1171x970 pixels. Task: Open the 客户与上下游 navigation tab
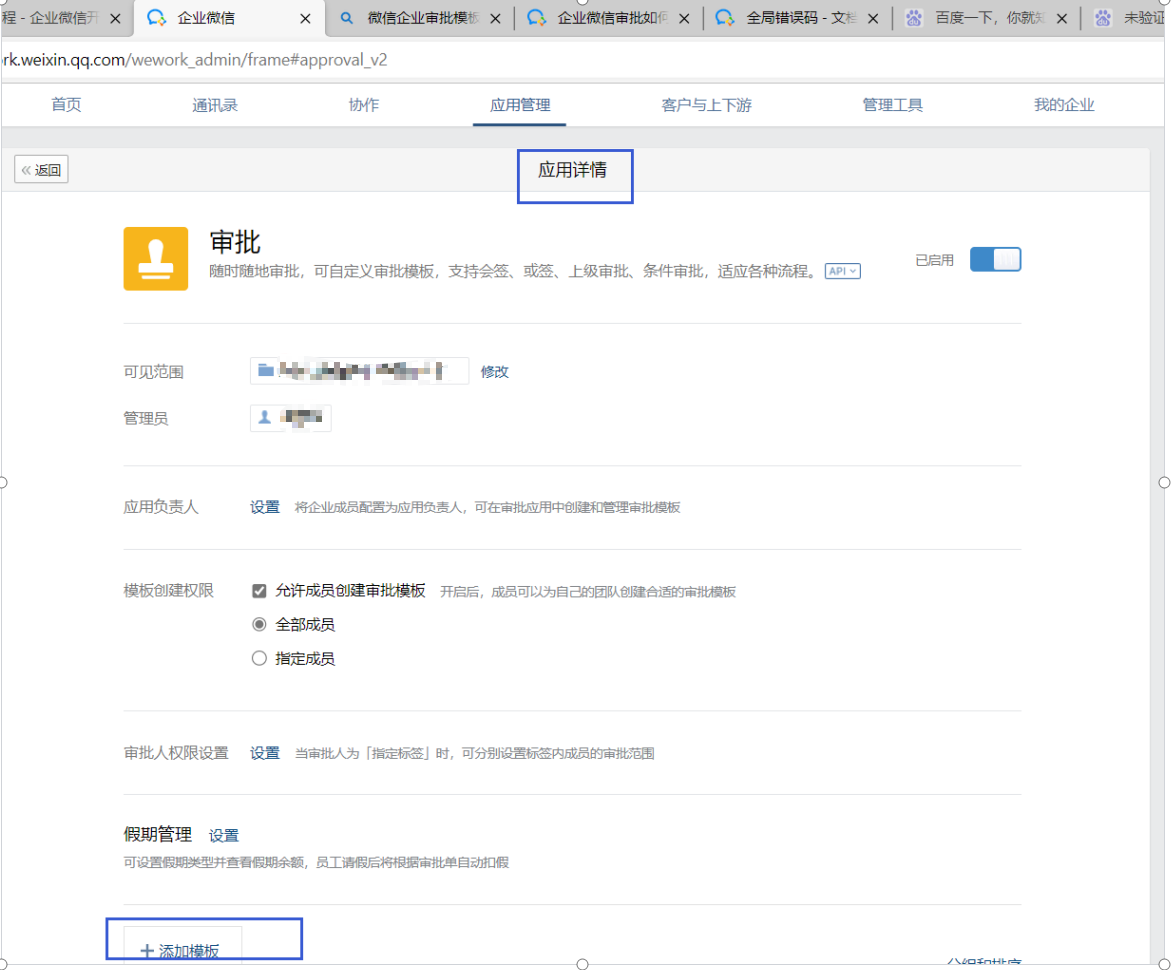(x=706, y=105)
